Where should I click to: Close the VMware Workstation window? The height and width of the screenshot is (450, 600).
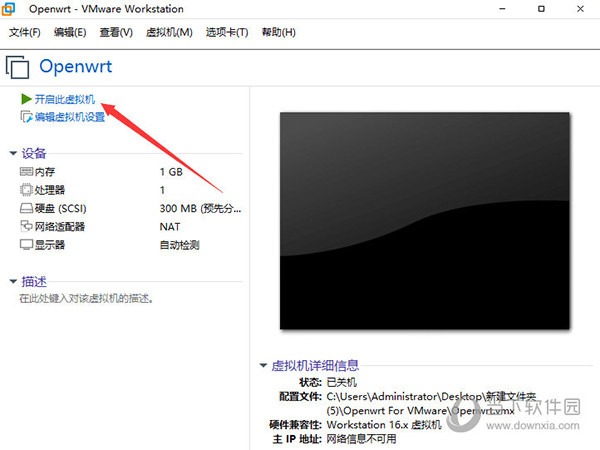pyautogui.click(x=580, y=9)
